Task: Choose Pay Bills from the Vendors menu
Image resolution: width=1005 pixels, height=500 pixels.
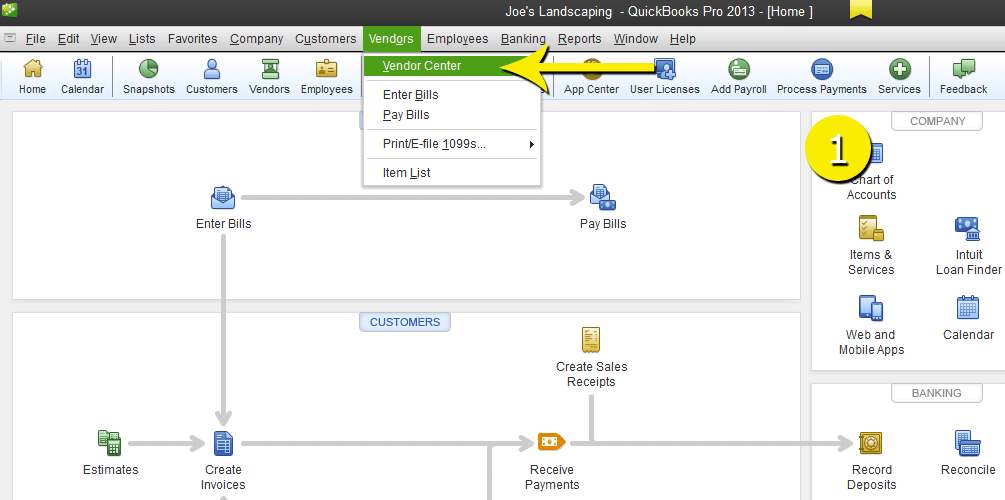Action: point(452,115)
